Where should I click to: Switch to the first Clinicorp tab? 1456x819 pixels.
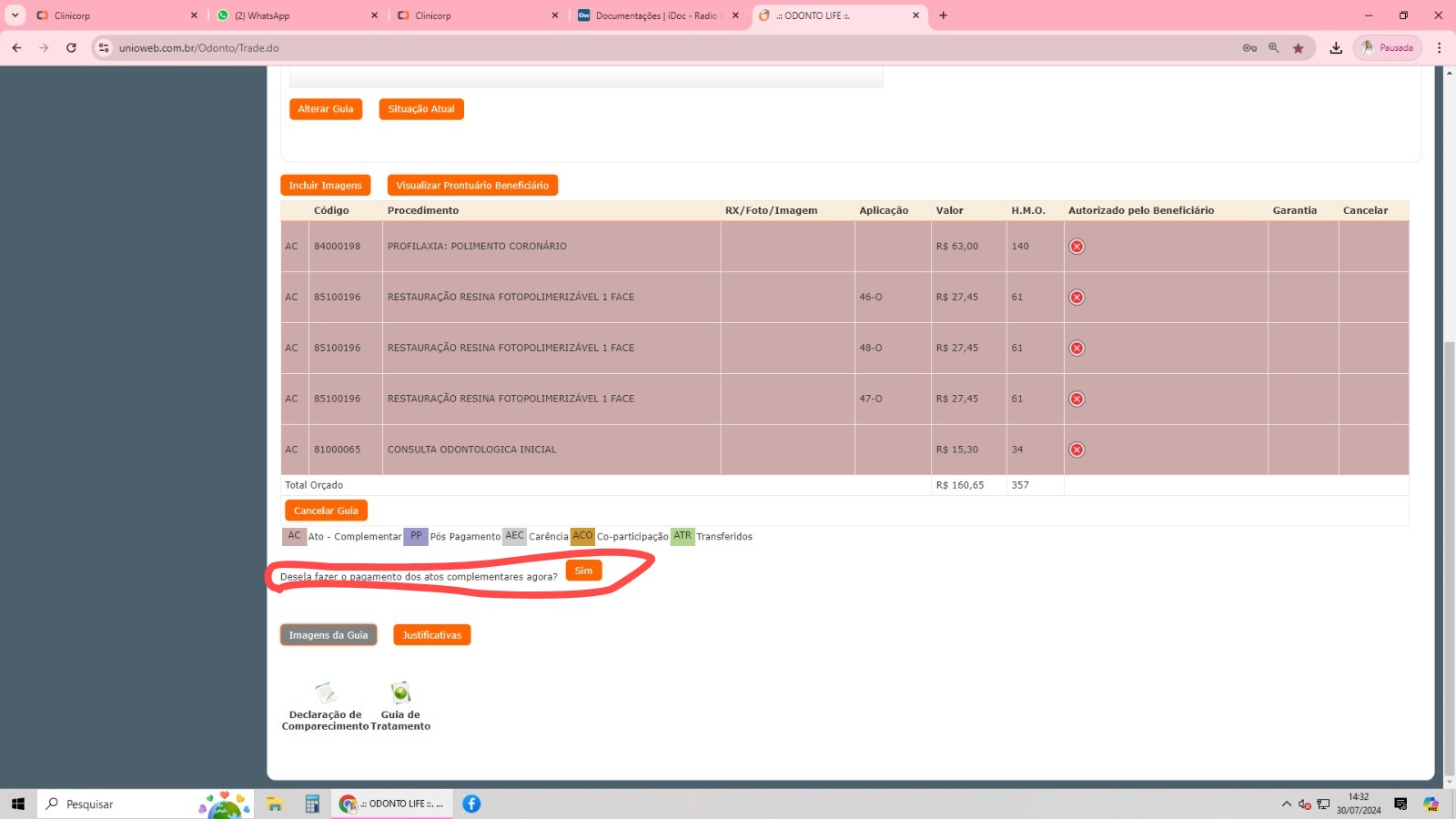pyautogui.click(x=115, y=15)
